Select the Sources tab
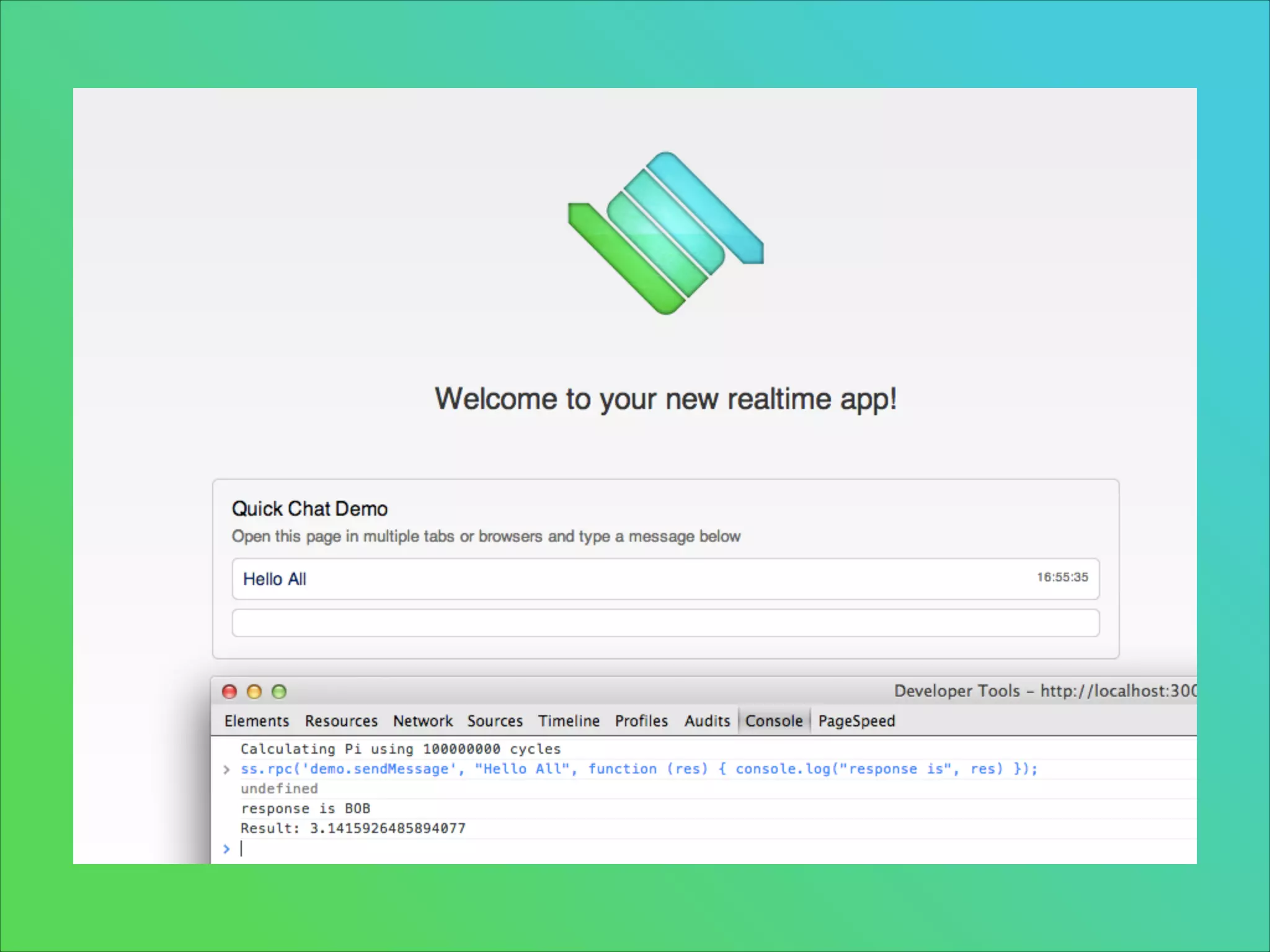 [x=495, y=721]
